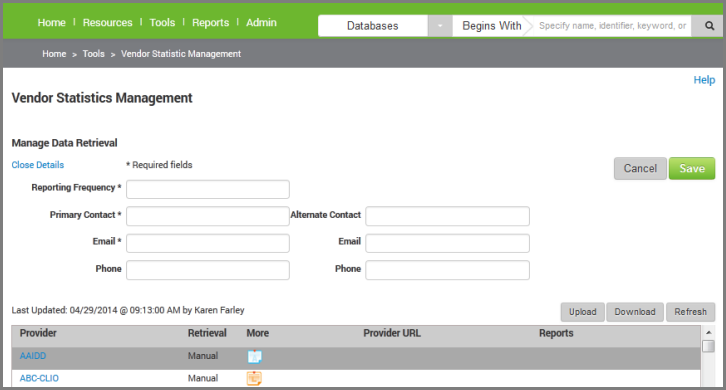Click the Upload button
This screenshot has height=390, width=726.
(582, 312)
